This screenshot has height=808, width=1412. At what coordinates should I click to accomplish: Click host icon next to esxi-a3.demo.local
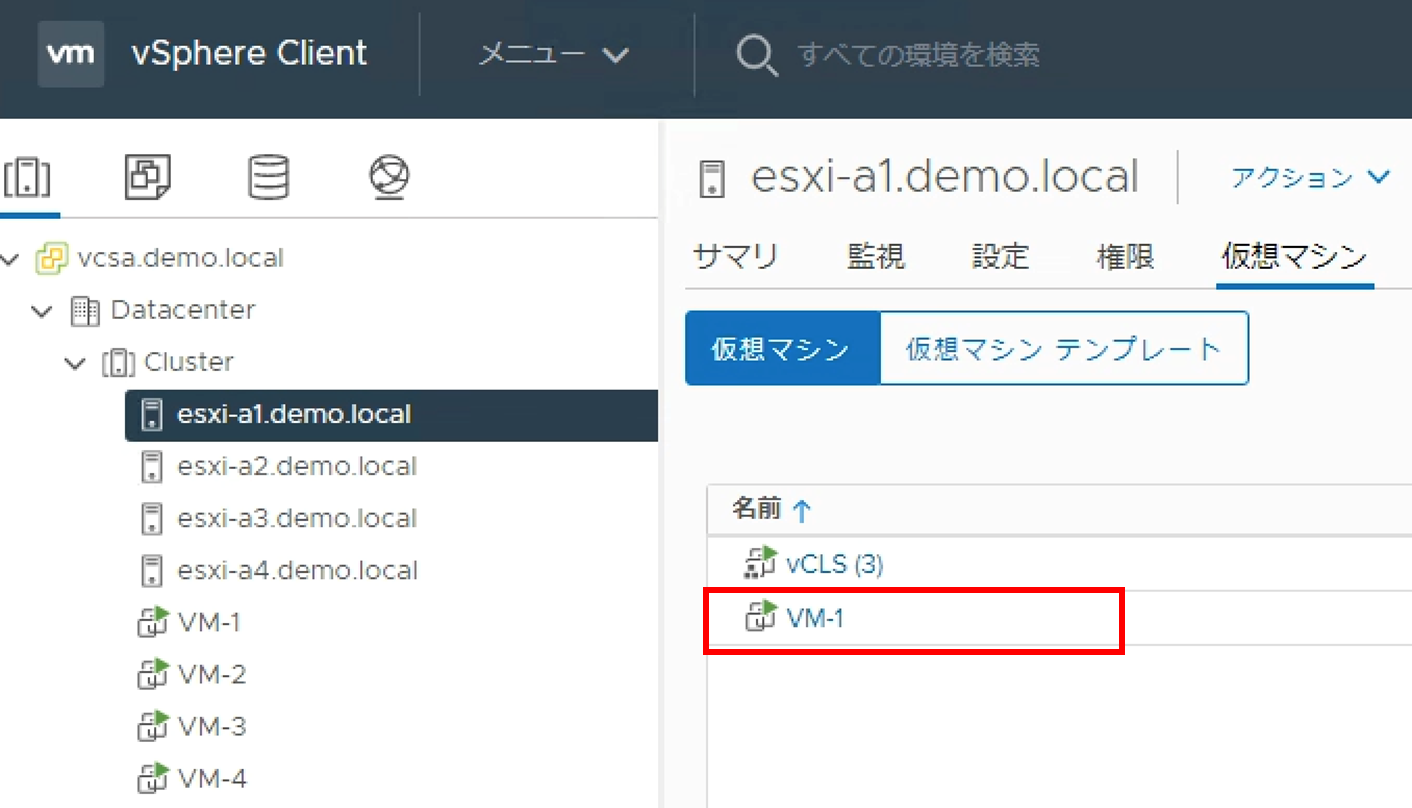tap(152, 518)
